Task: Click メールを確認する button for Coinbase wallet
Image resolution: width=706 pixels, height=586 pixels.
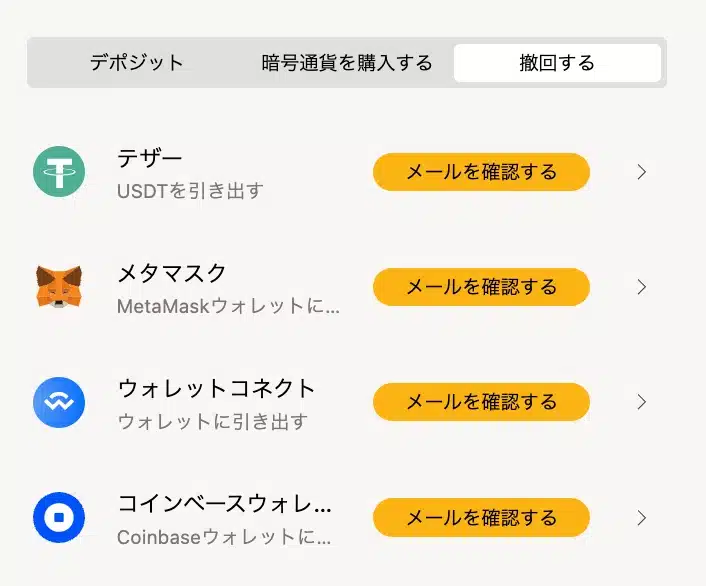Action: click(x=481, y=518)
